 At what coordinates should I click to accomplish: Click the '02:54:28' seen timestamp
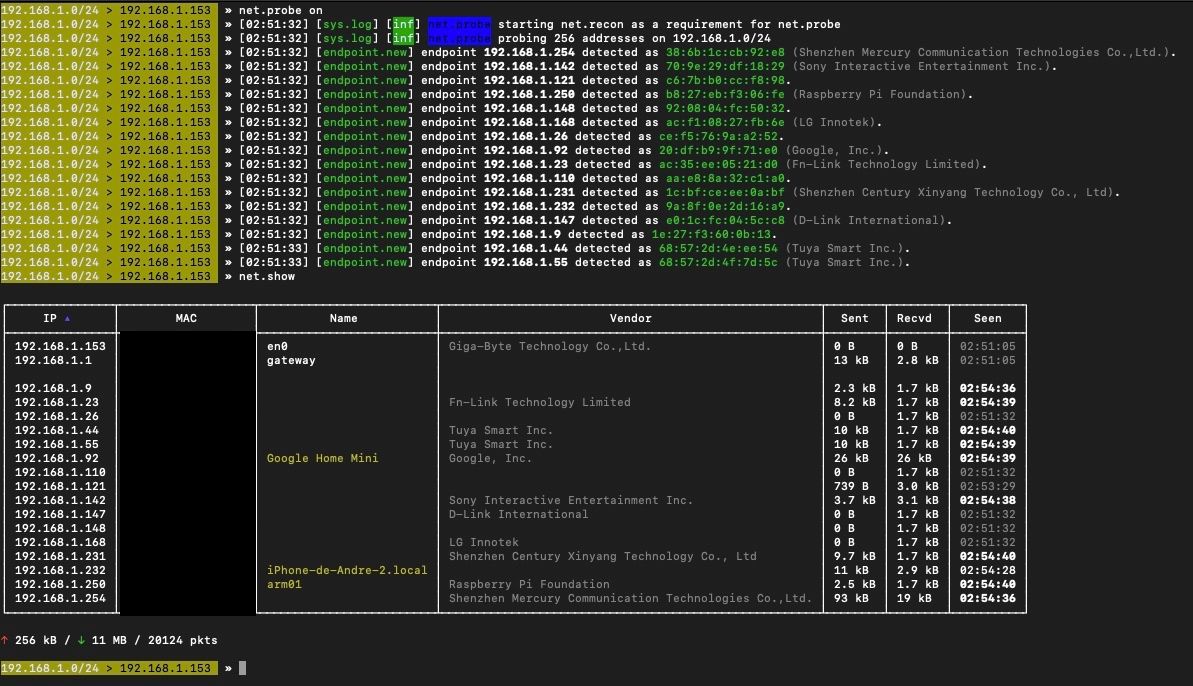point(988,570)
